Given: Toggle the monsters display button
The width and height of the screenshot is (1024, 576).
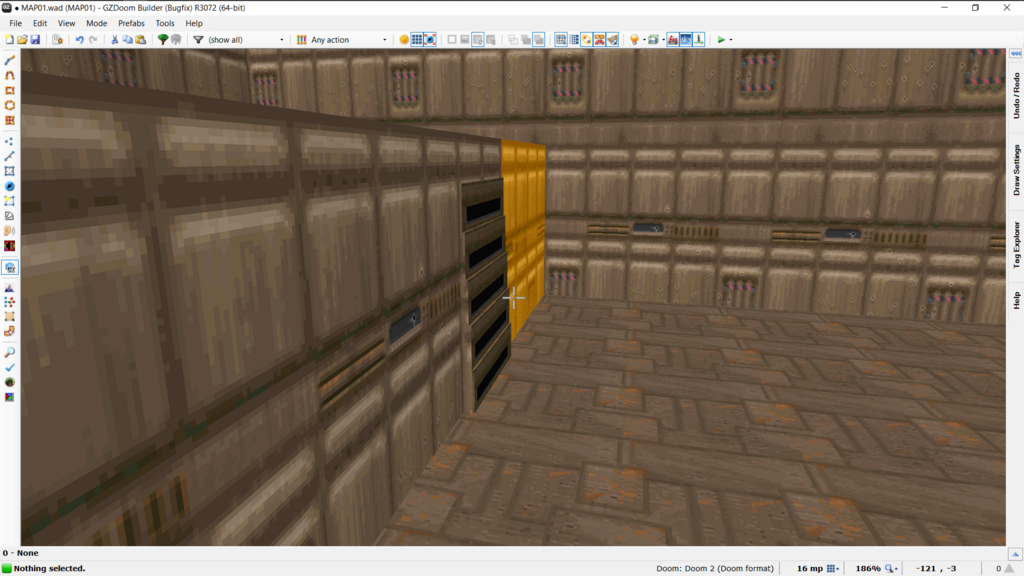Looking at the screenshot, I should coord(600,40).
